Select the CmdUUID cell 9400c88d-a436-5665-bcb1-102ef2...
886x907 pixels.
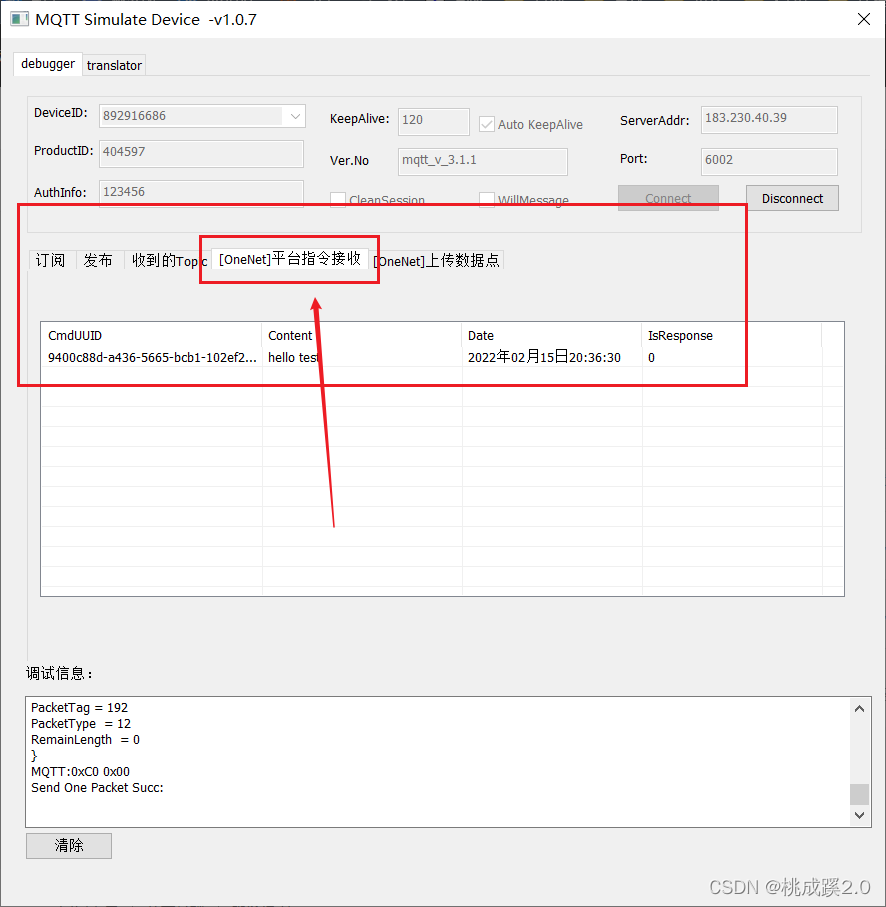coord(152,357)
